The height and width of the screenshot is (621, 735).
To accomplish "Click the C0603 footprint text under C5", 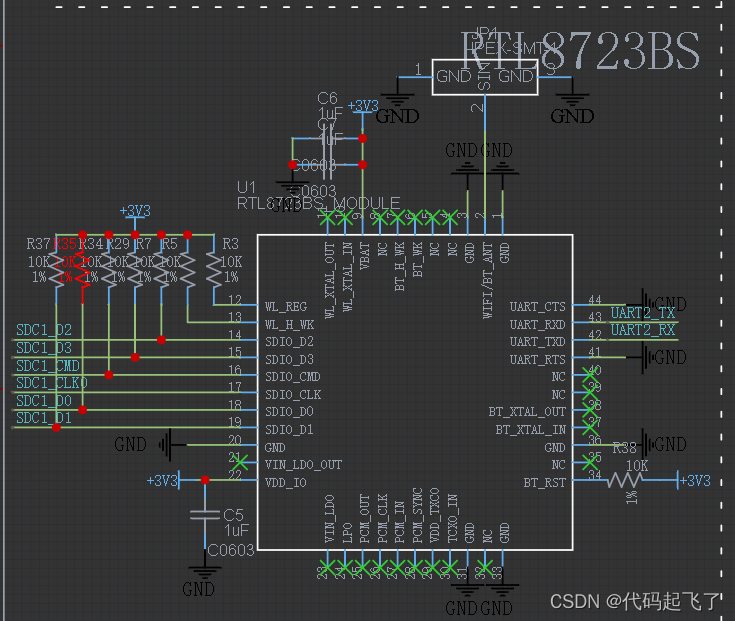I will (x=231, y=550).
